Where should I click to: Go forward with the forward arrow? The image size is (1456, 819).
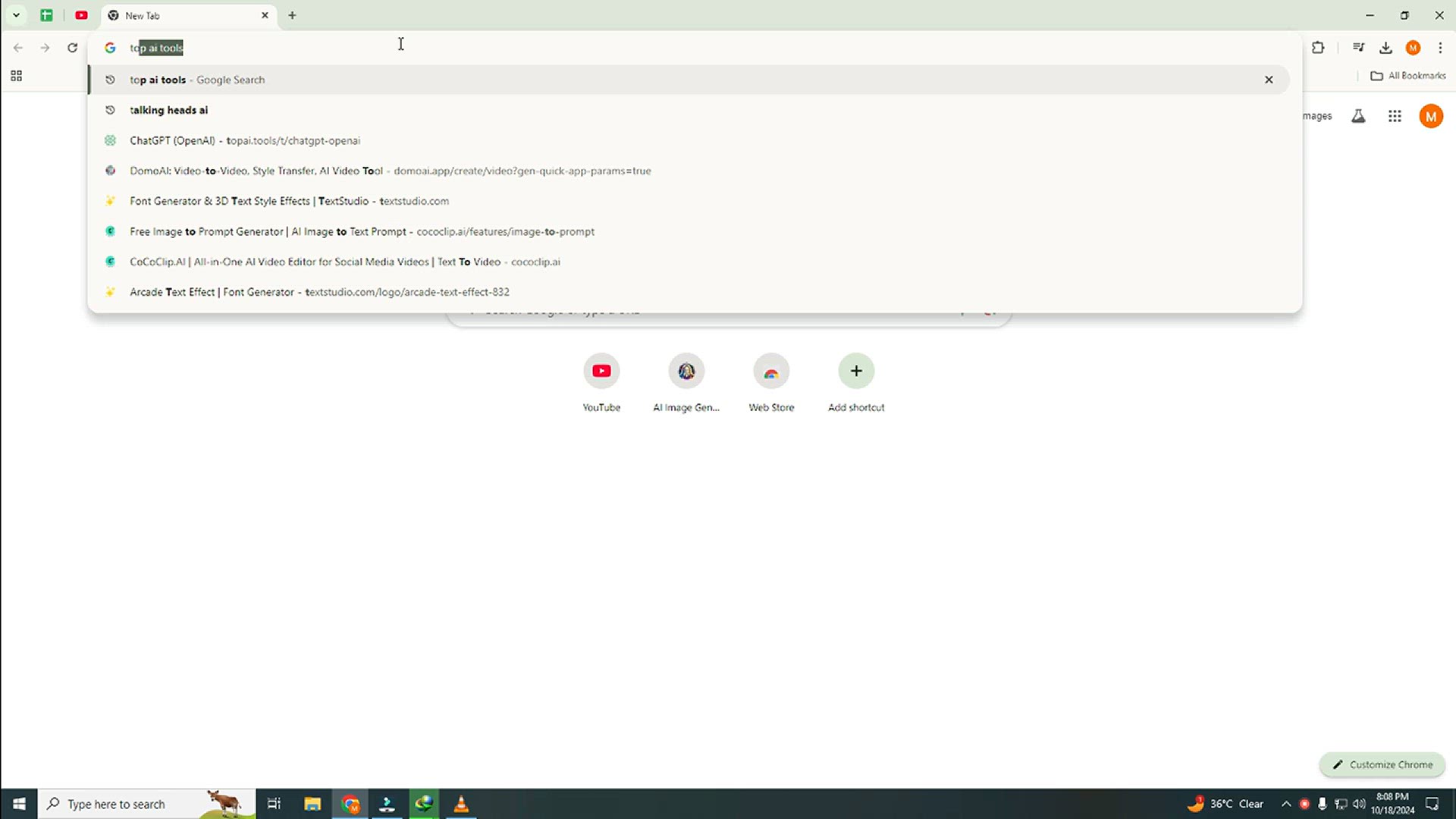tap(45, 48)
